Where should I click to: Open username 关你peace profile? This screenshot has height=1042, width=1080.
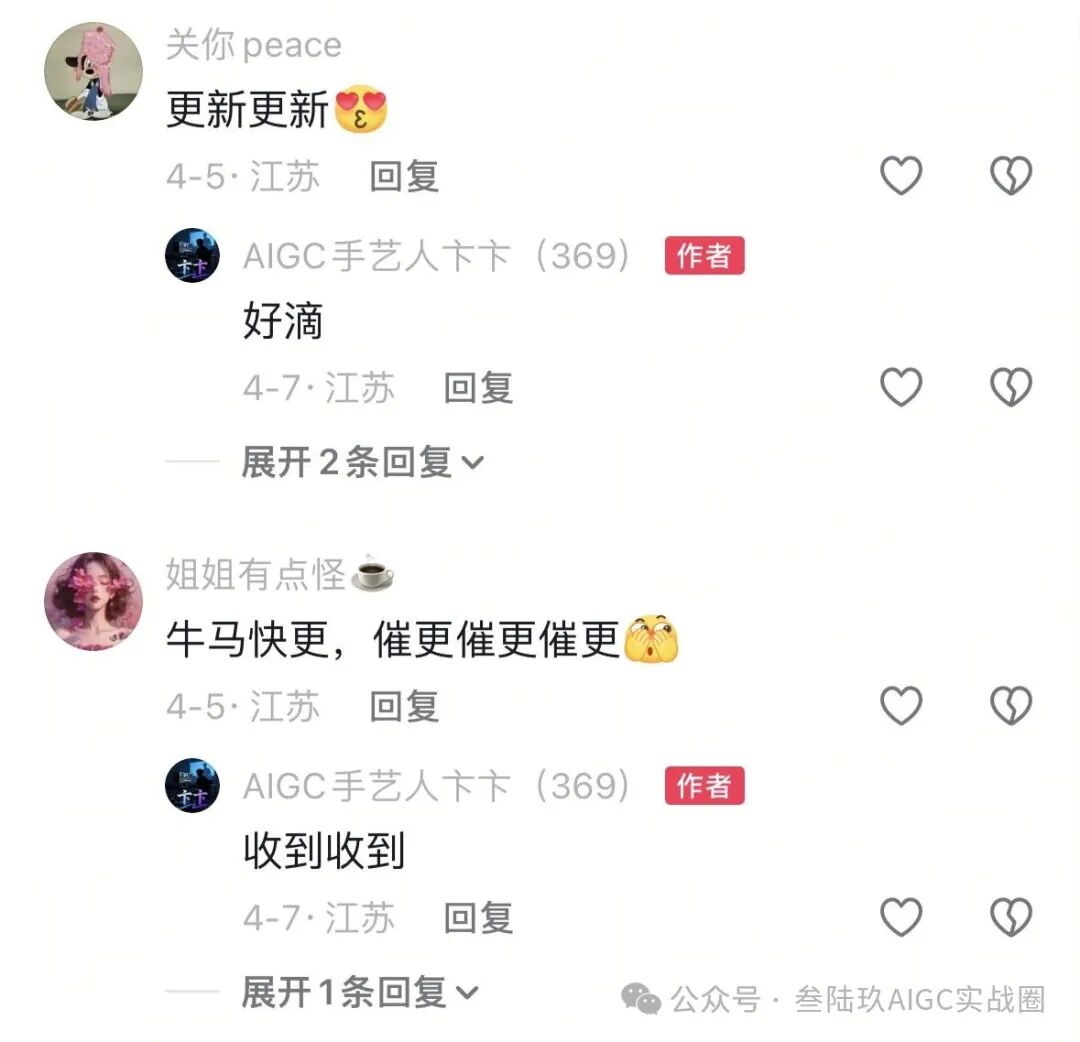coord(254,45)
